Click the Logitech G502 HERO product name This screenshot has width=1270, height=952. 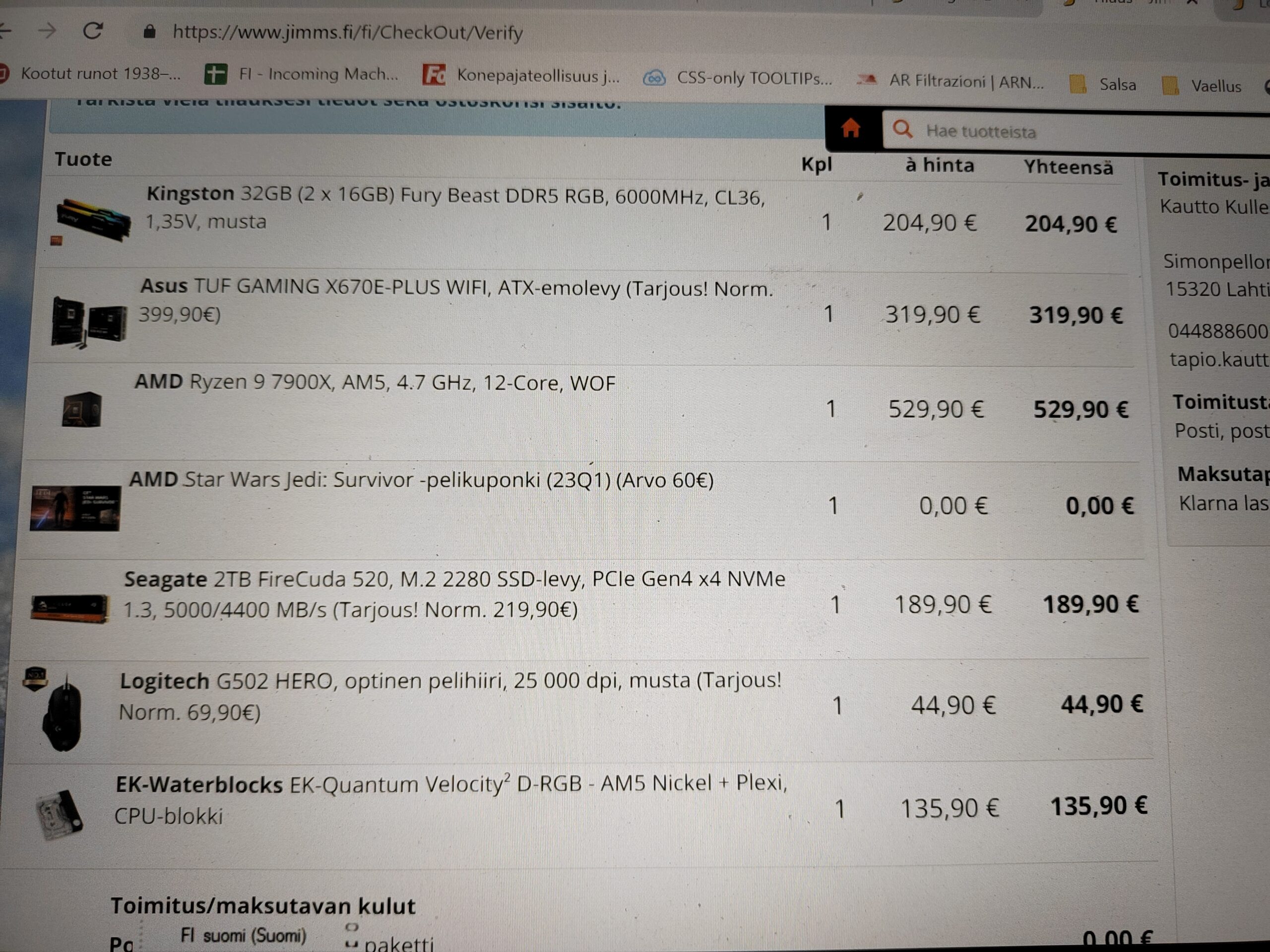[x=449, y=696]
